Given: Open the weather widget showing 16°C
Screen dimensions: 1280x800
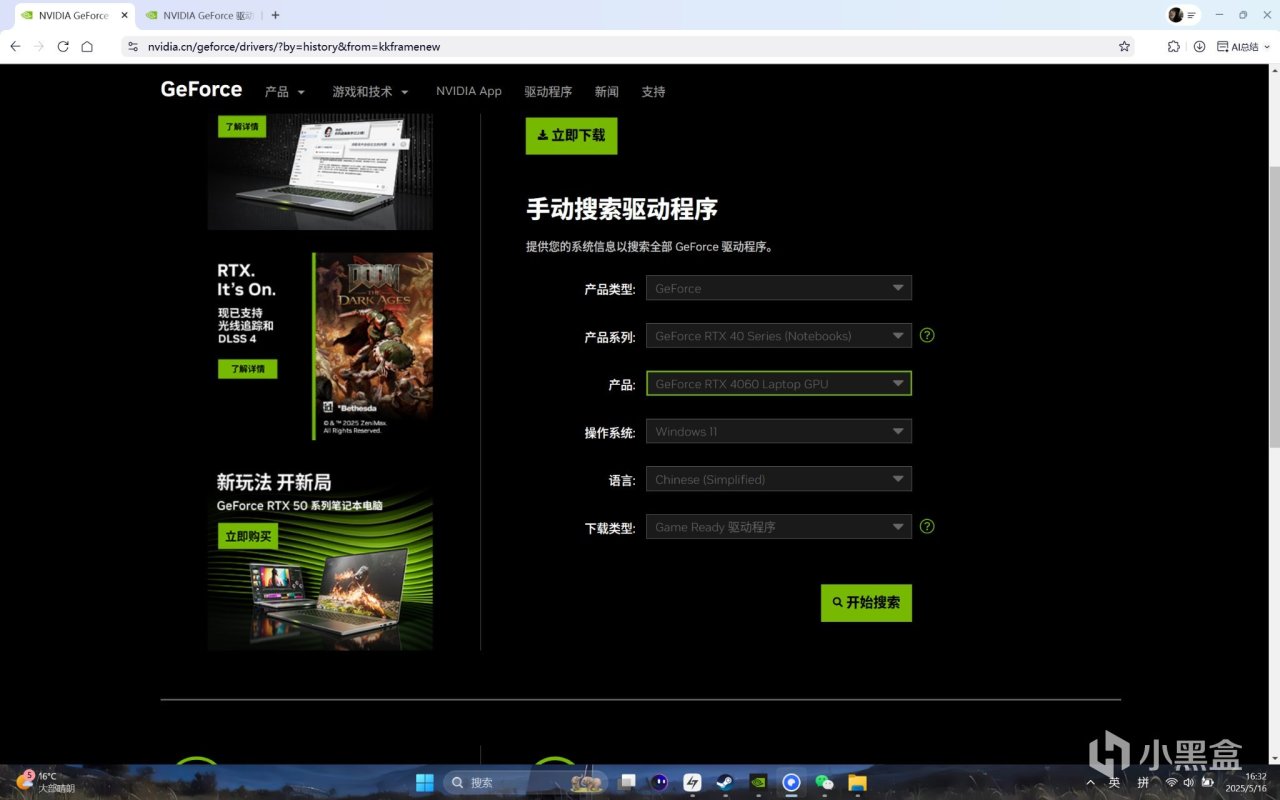Looking at the screenshot, I should (x=45, y=782).
